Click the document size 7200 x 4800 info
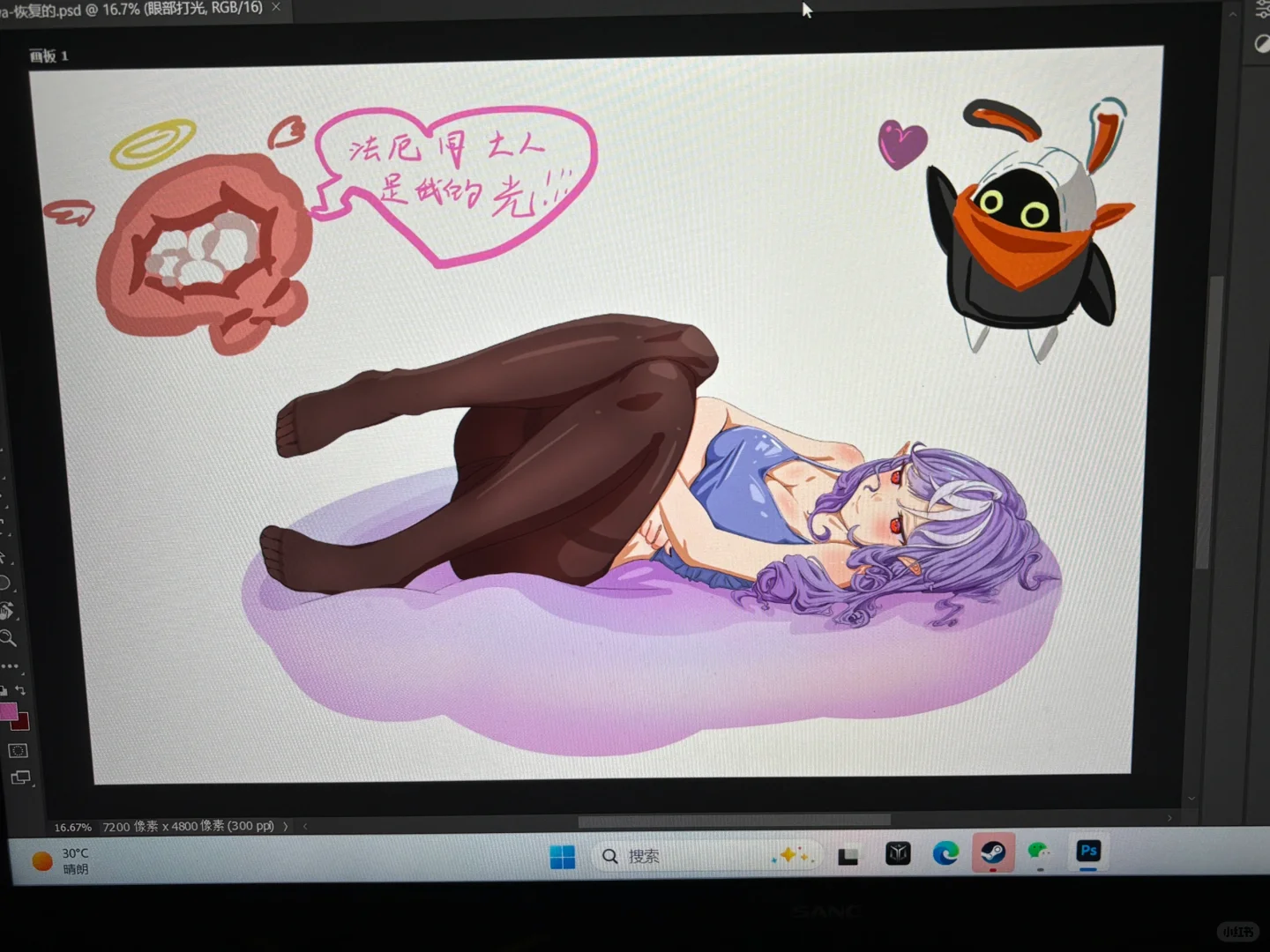Screen dimensions: 1270x952 pos(188,826)
